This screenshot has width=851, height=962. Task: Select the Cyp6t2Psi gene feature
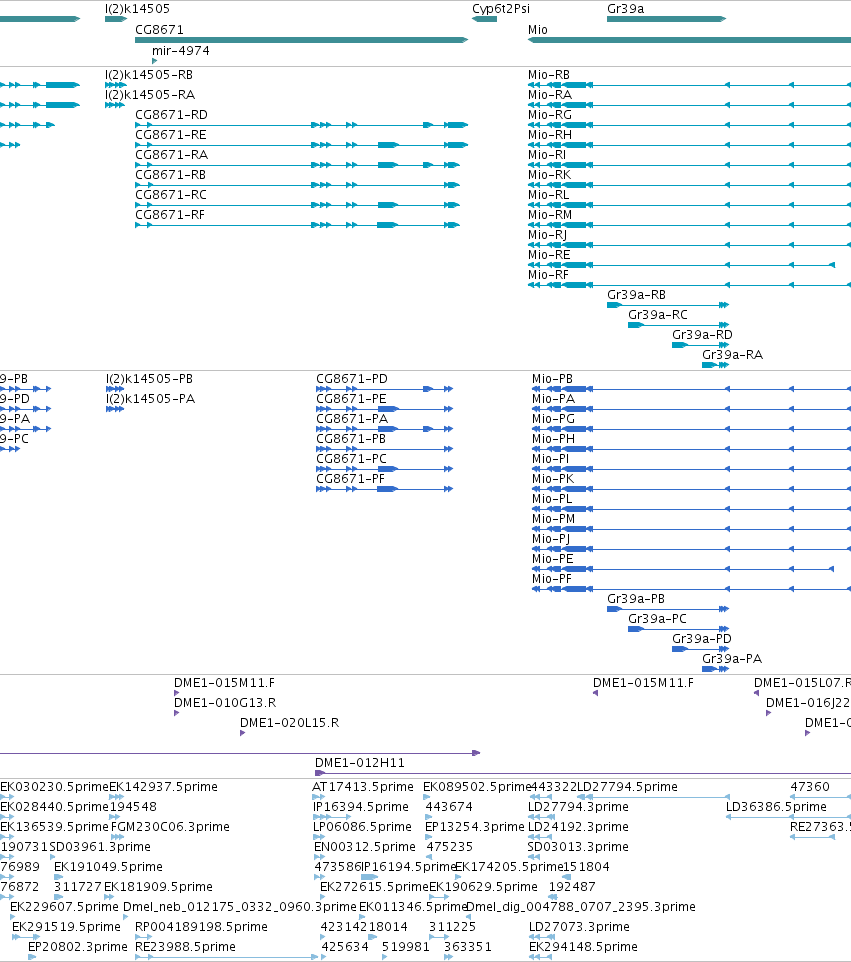[484, 19]
